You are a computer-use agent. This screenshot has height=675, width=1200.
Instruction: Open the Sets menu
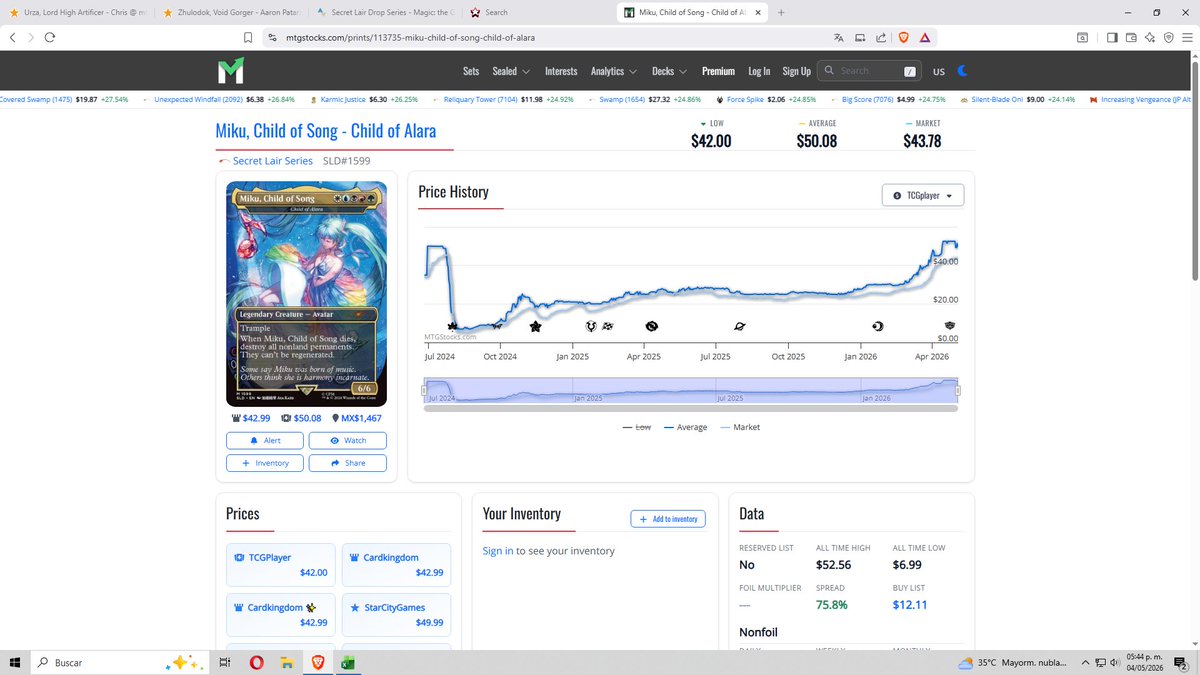pyautogui.click(x=471, y=71)
